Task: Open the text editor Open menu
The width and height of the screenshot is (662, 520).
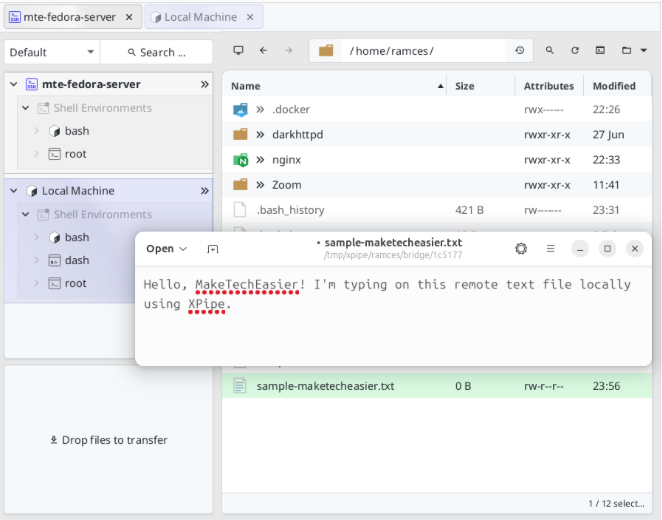Action: 166,249
